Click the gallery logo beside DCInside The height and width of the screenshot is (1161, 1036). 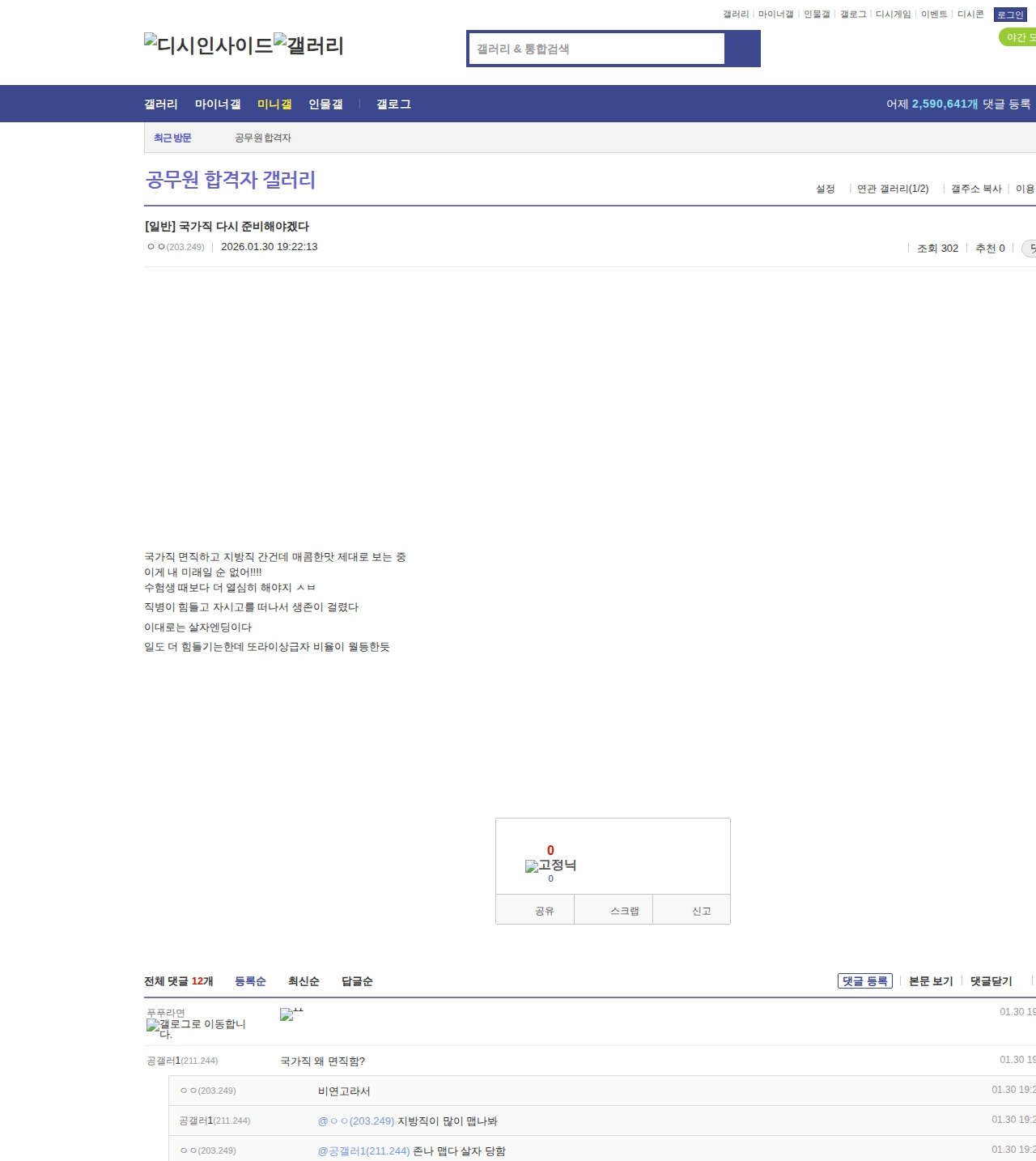pos(308,45)
